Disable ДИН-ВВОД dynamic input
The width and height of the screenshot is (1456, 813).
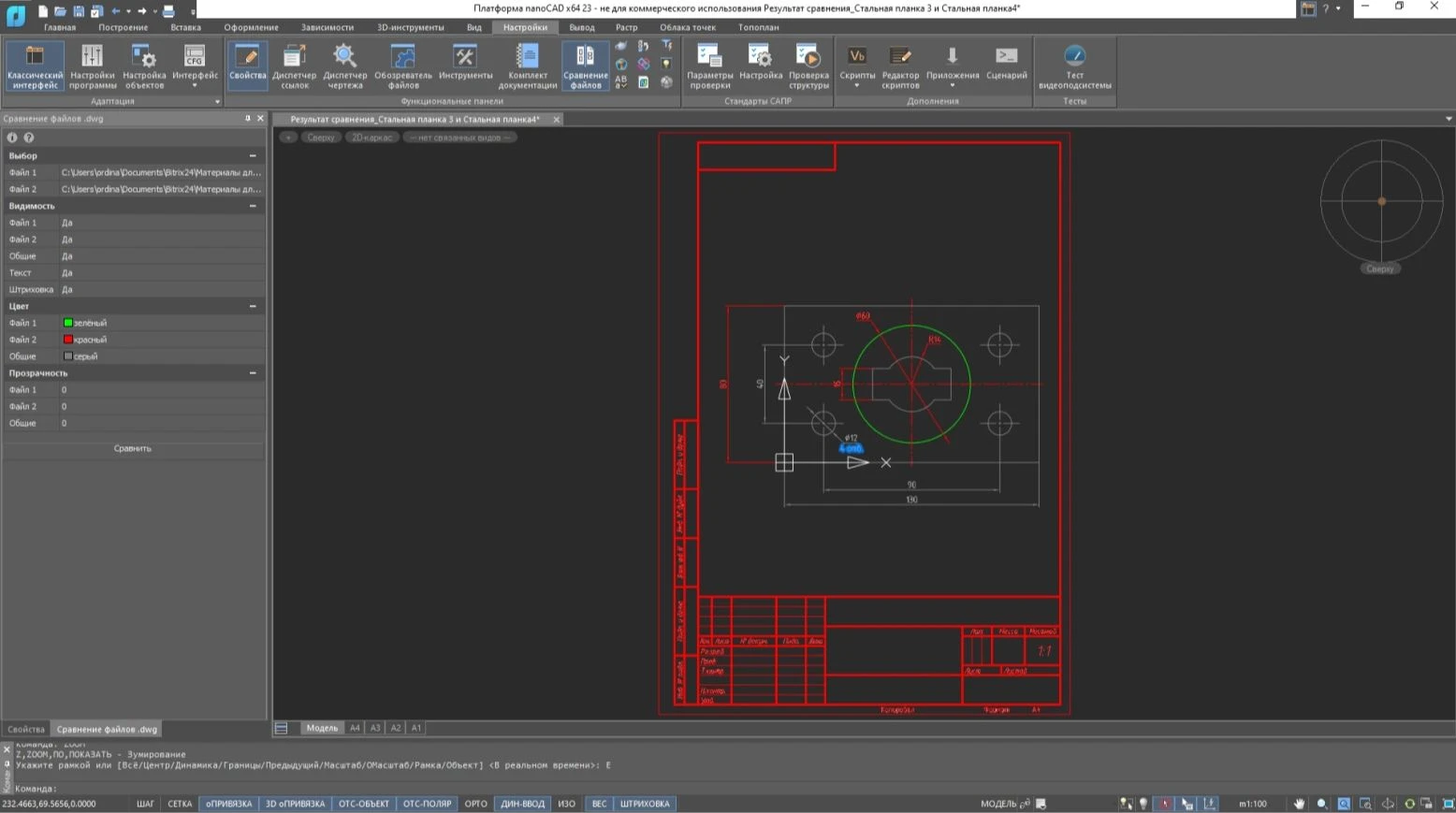point(522,804)
